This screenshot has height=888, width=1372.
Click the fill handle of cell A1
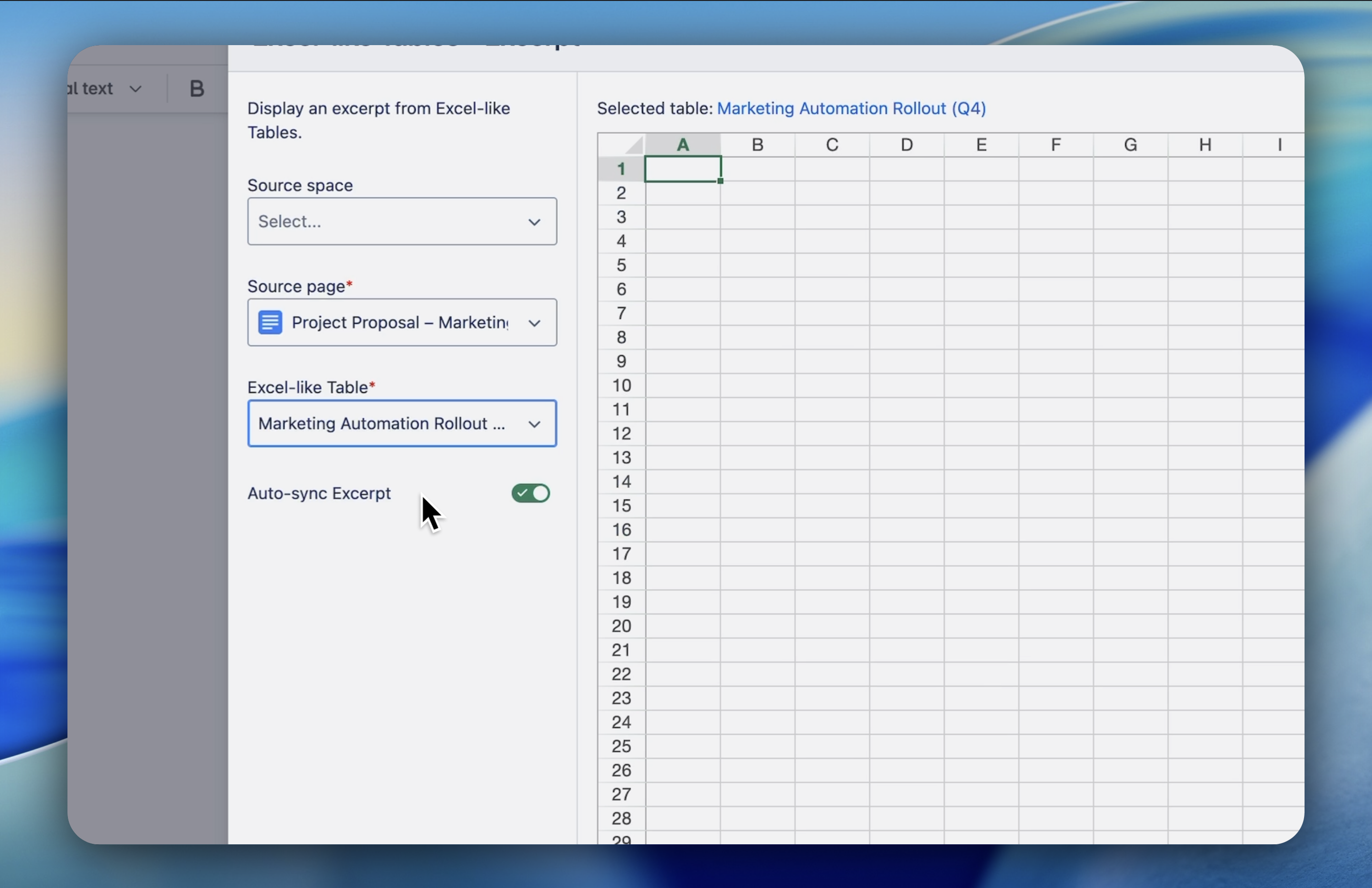coord(721,181)
